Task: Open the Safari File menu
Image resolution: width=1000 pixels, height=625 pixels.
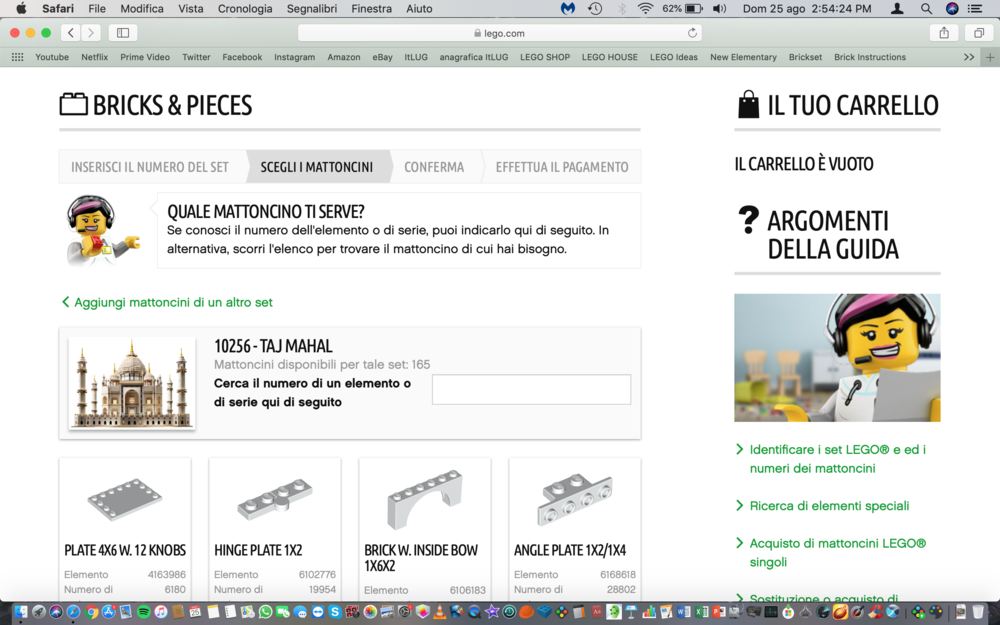Action: pyautogui.click(x=97, y=8)
